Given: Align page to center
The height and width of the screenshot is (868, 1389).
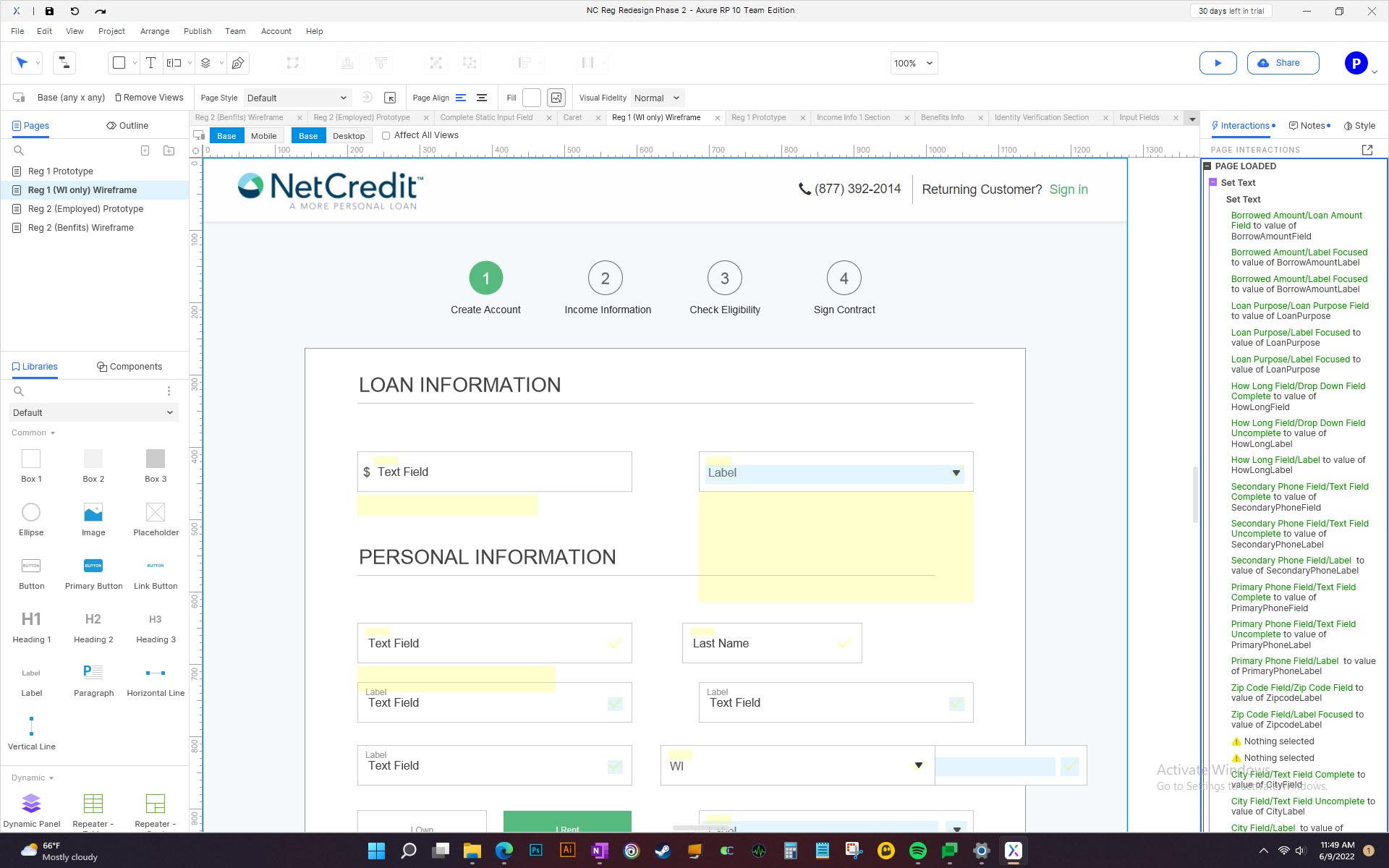Looking at the screenshot, I should (481, 98).
